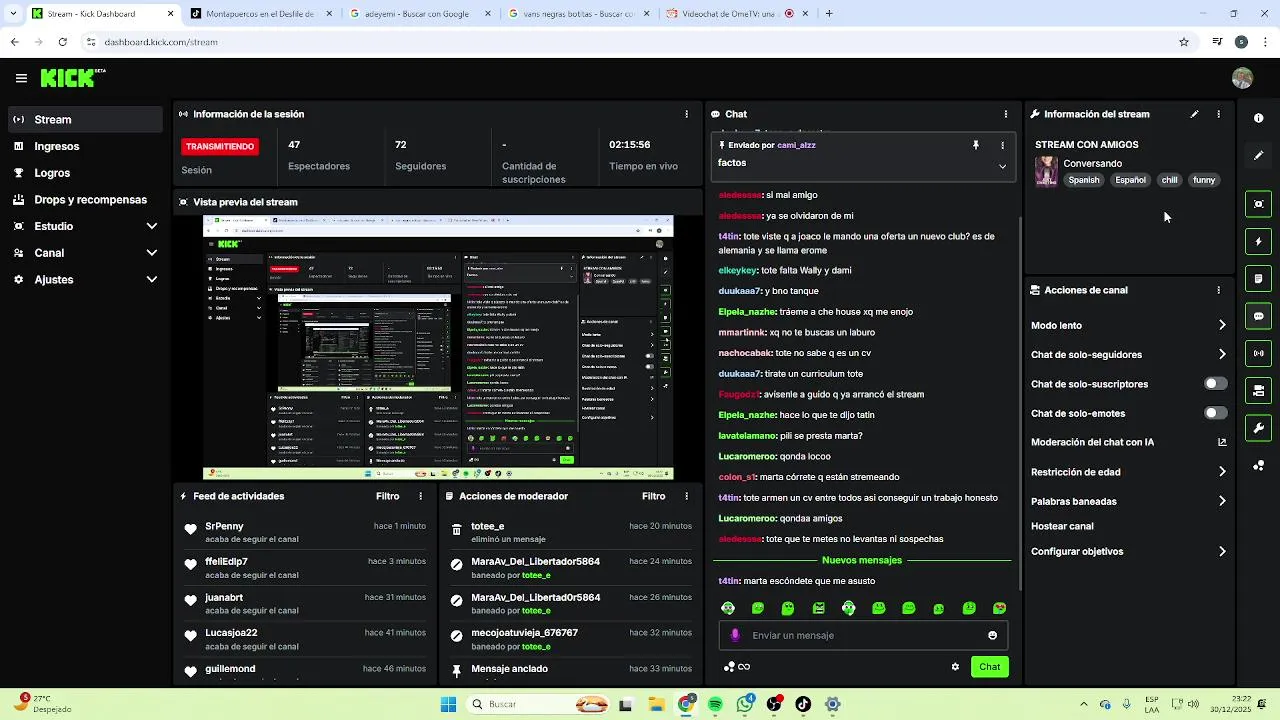Screen dimensions: 1280x720
Task: Open the Acciones de canal options menu
Action: tap(1218, 290)
